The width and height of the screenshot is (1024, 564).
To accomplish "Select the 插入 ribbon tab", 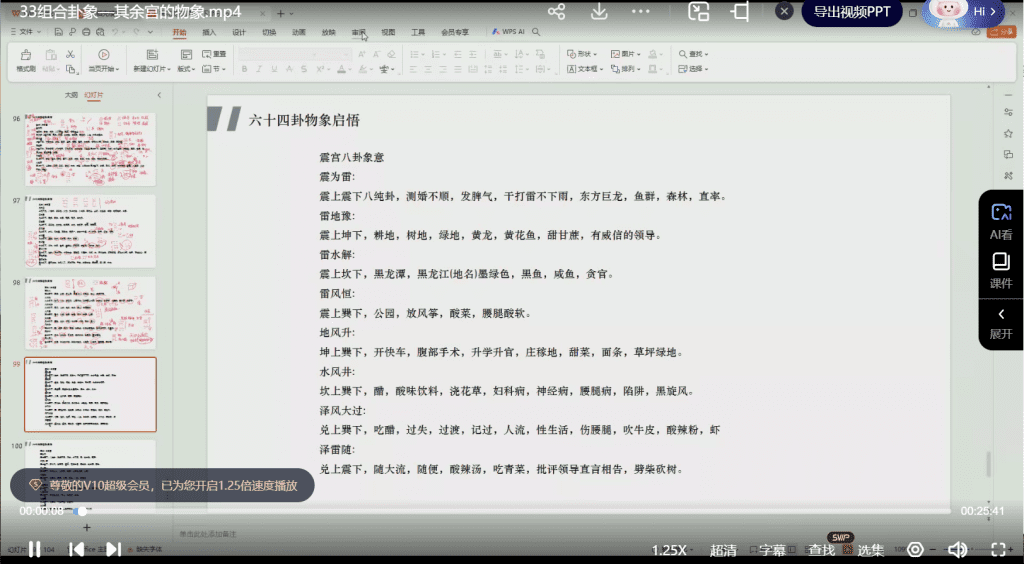I will [x=209, y=32].
